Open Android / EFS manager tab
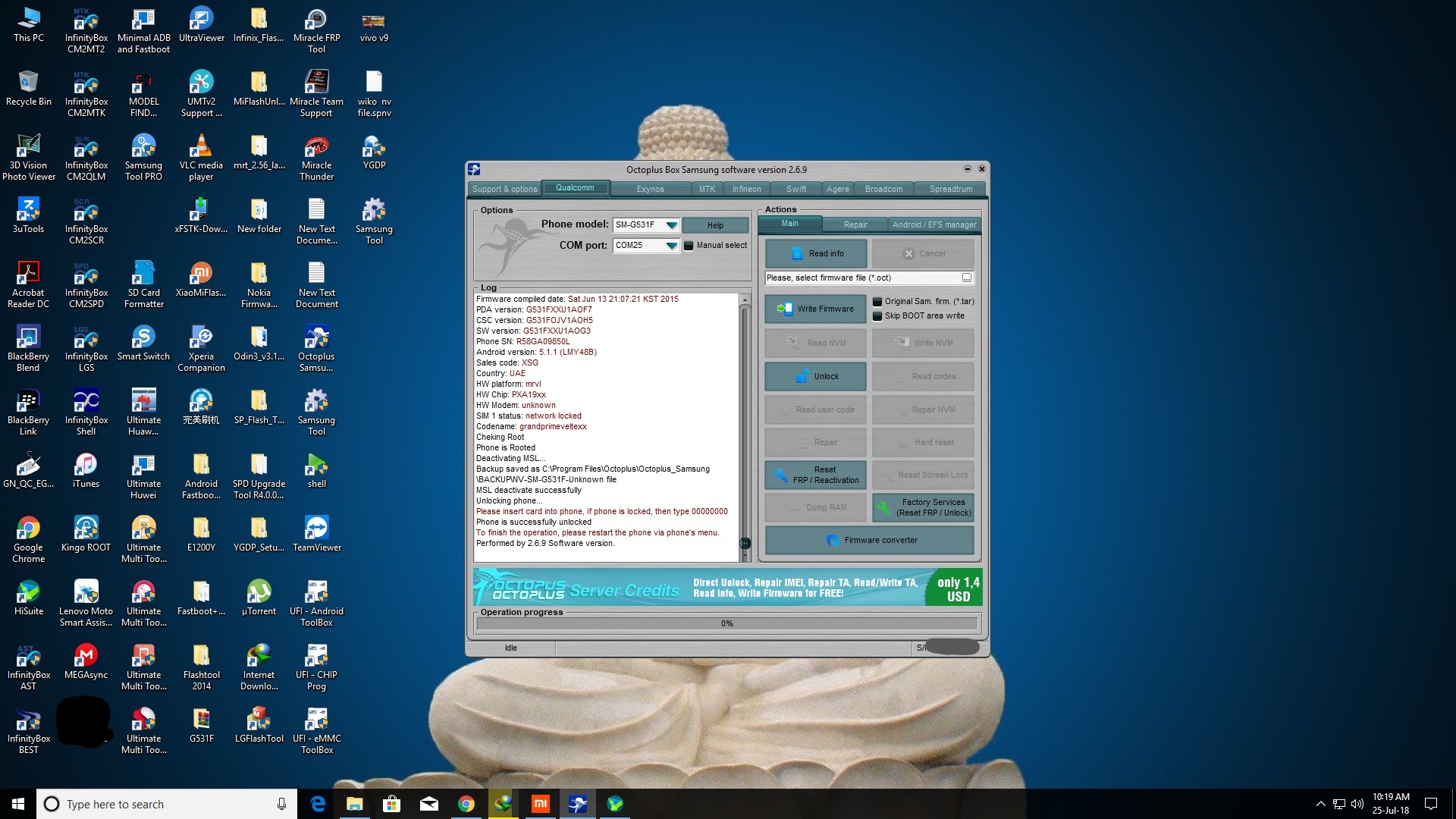1456x819 pixels. point(934,224)
